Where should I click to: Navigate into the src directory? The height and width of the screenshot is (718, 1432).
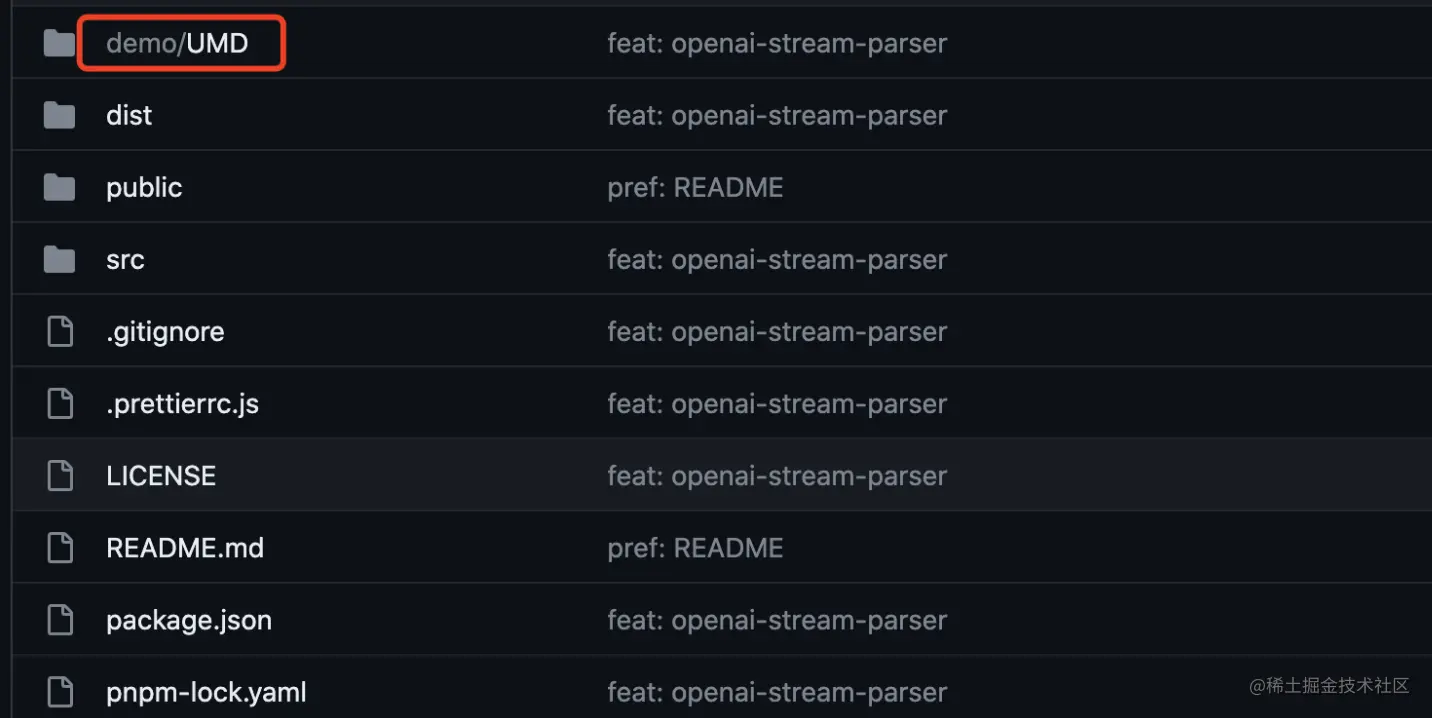tap(125, 259)
